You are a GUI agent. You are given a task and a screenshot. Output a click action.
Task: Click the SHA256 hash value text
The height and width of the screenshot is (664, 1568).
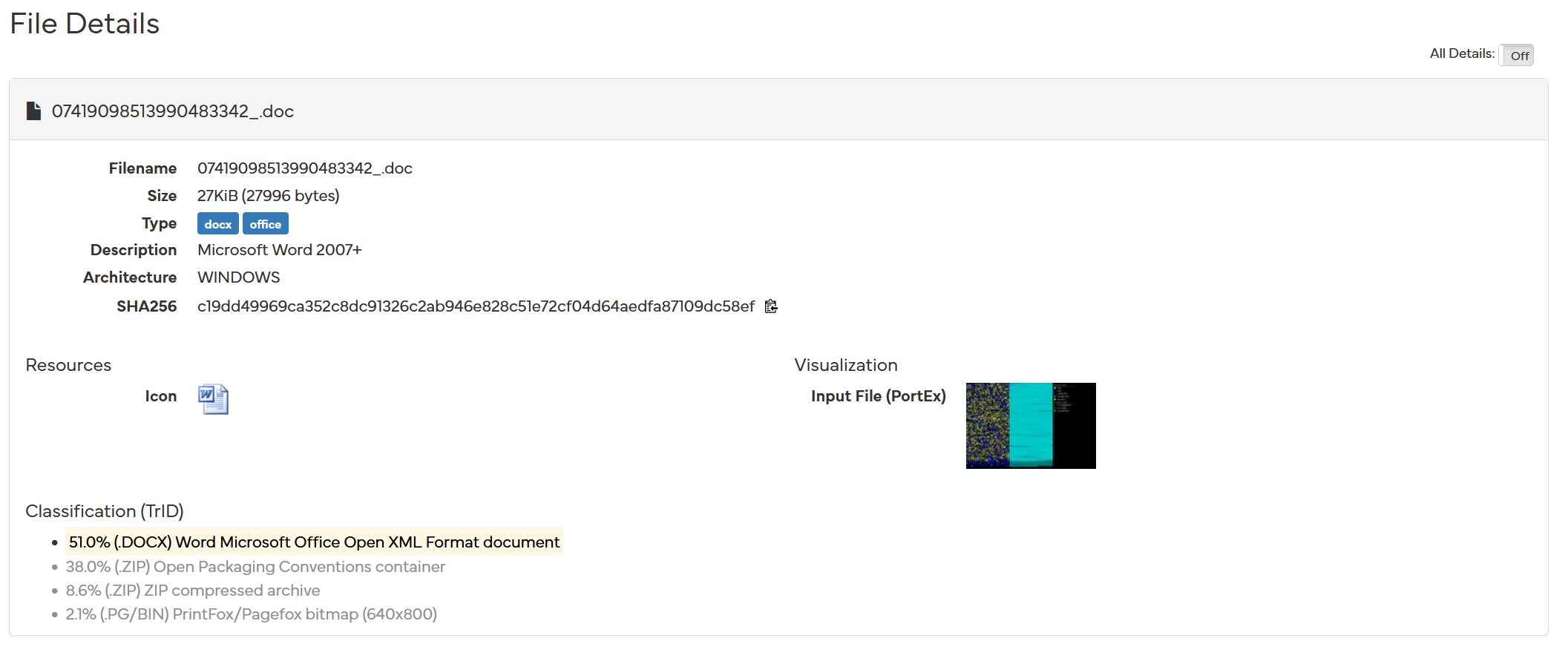[x=475, y=306]
